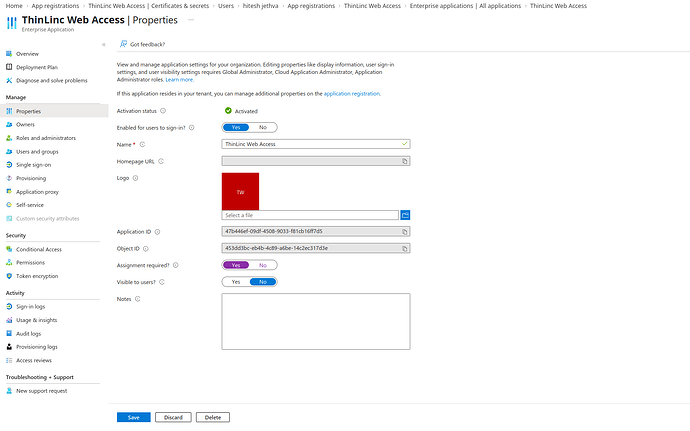Save the property changes
This screenshot has width=690, height=431.
click(134, 417)
